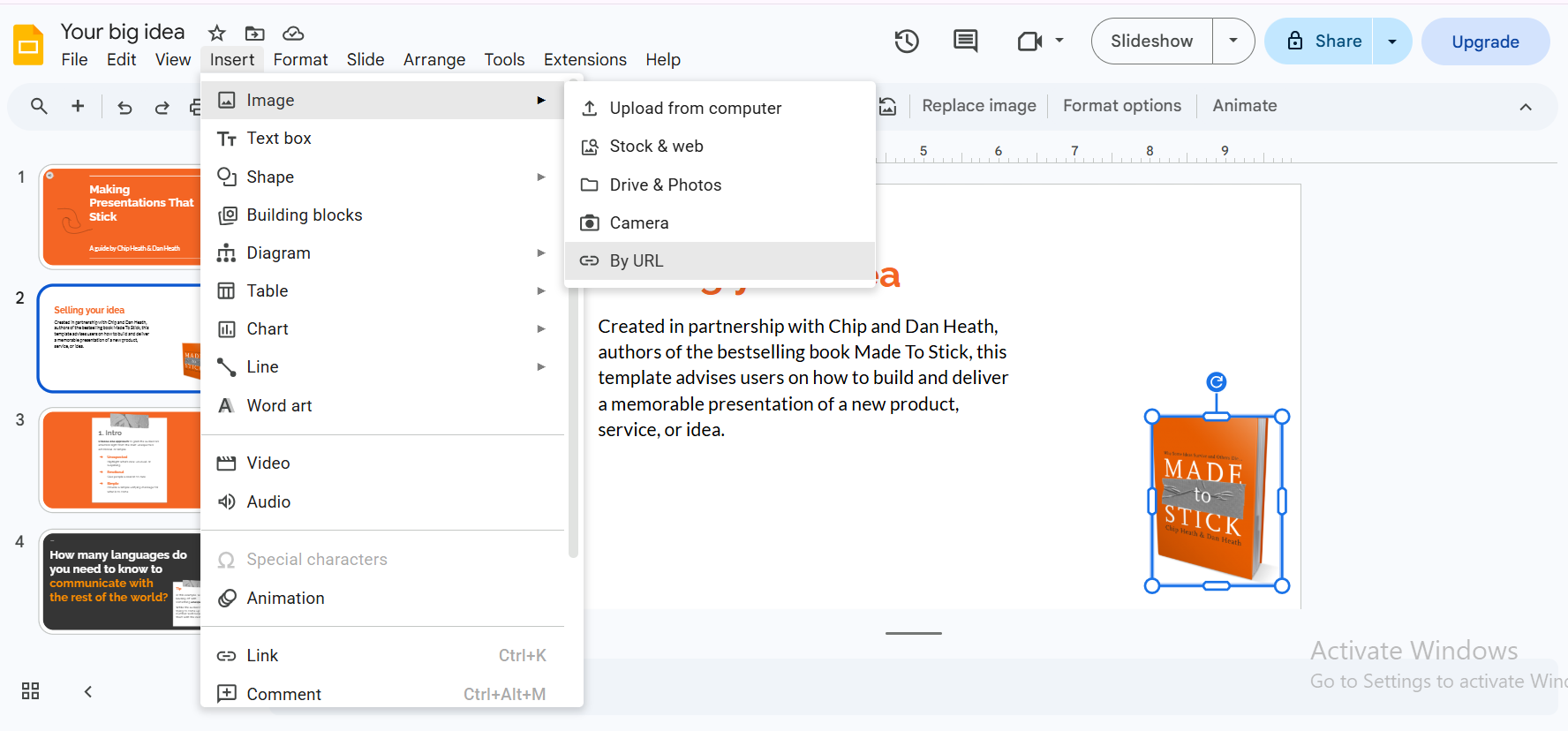The height and width of the screenshot is (731, 1568).
Task: Expand the Shape submenu
Action: tap(382, 177)
